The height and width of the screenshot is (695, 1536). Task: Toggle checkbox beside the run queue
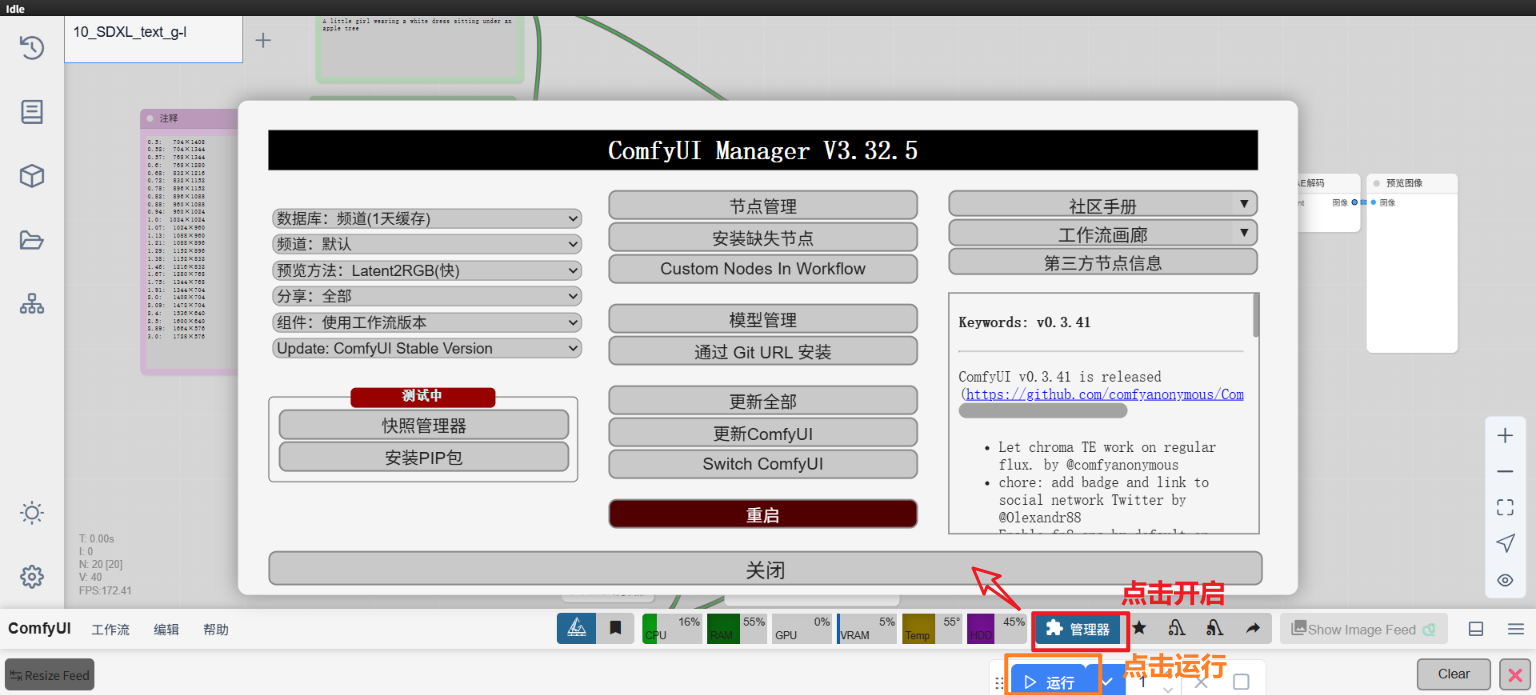click(1241, 682)
